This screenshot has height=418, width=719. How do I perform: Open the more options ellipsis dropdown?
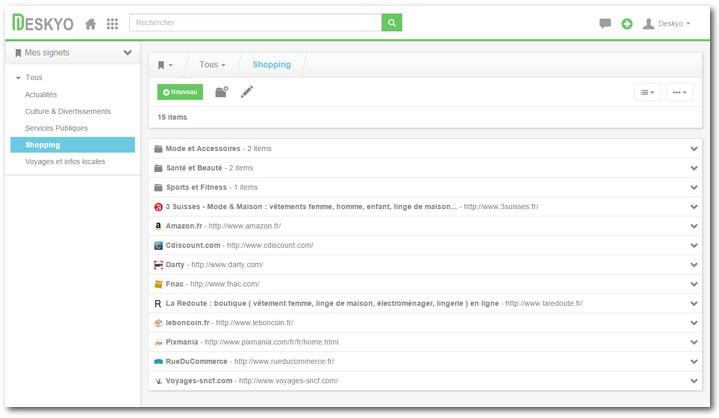tap(680, 92)
